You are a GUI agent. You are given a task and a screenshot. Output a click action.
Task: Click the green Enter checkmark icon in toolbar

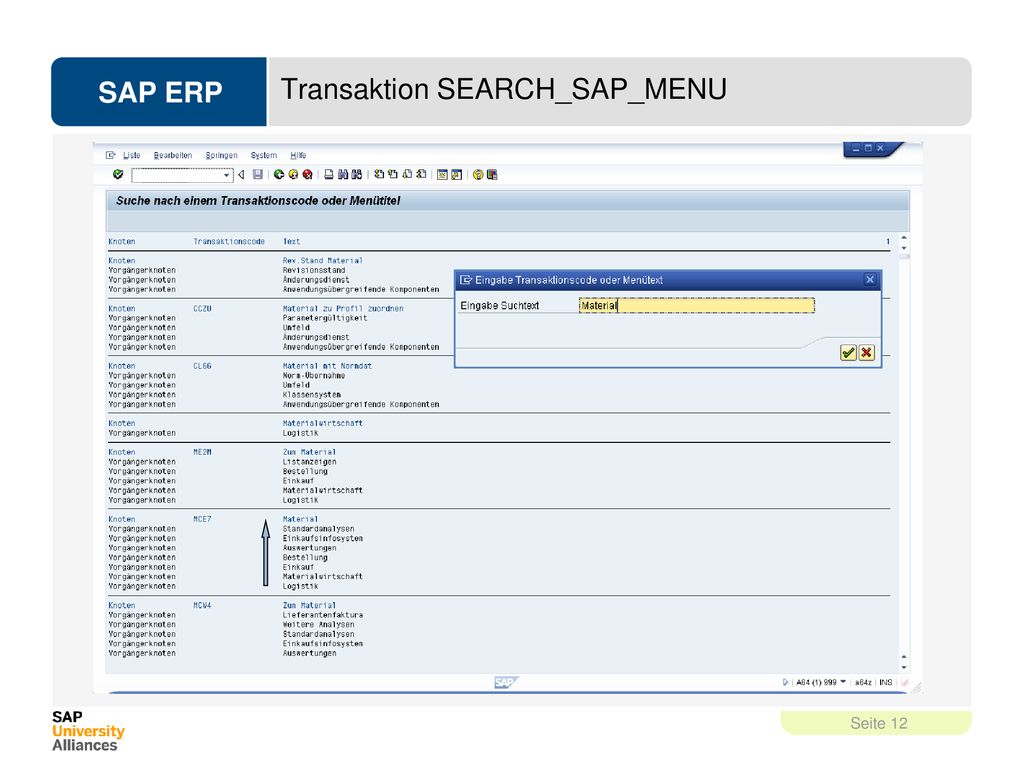tap(118, 174)
